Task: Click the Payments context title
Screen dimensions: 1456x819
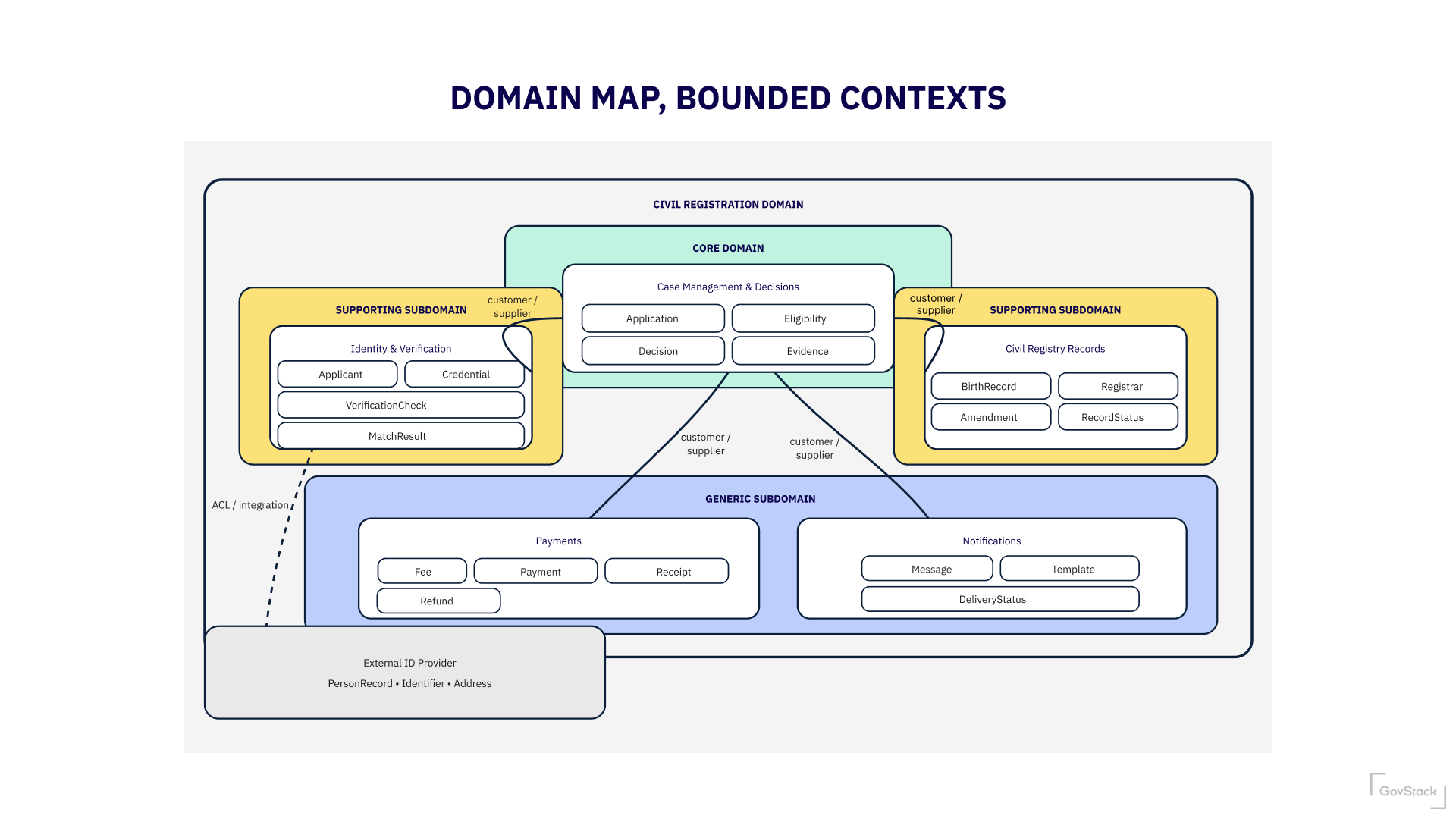Action: point(558,541)
